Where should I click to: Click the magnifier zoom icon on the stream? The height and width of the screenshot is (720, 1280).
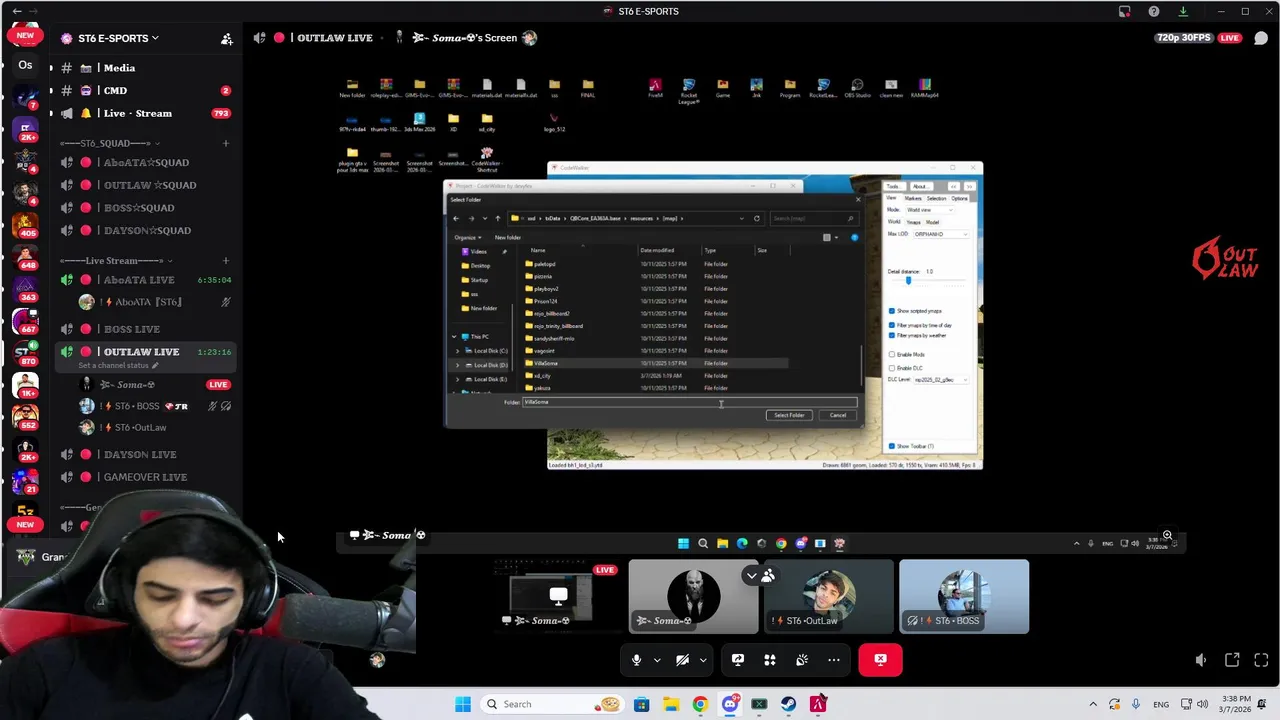pos(1167,536)
